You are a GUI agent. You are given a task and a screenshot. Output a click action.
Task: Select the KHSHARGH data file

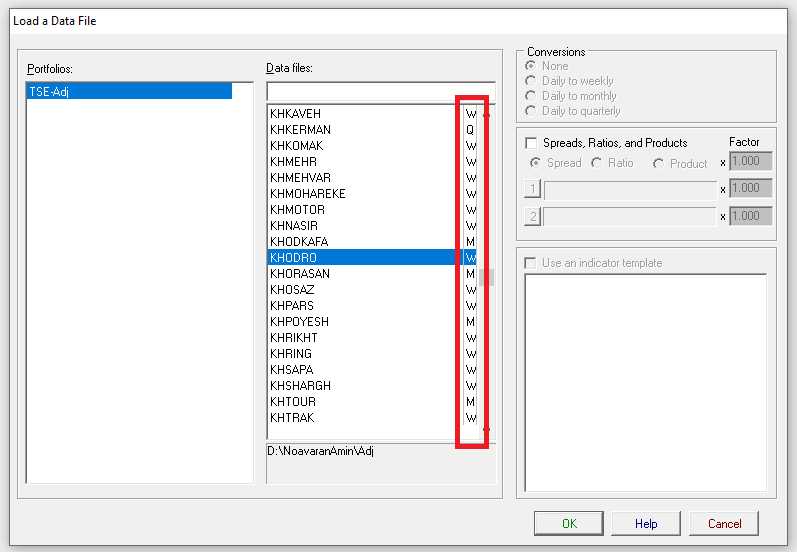click(x=373, y=386)
